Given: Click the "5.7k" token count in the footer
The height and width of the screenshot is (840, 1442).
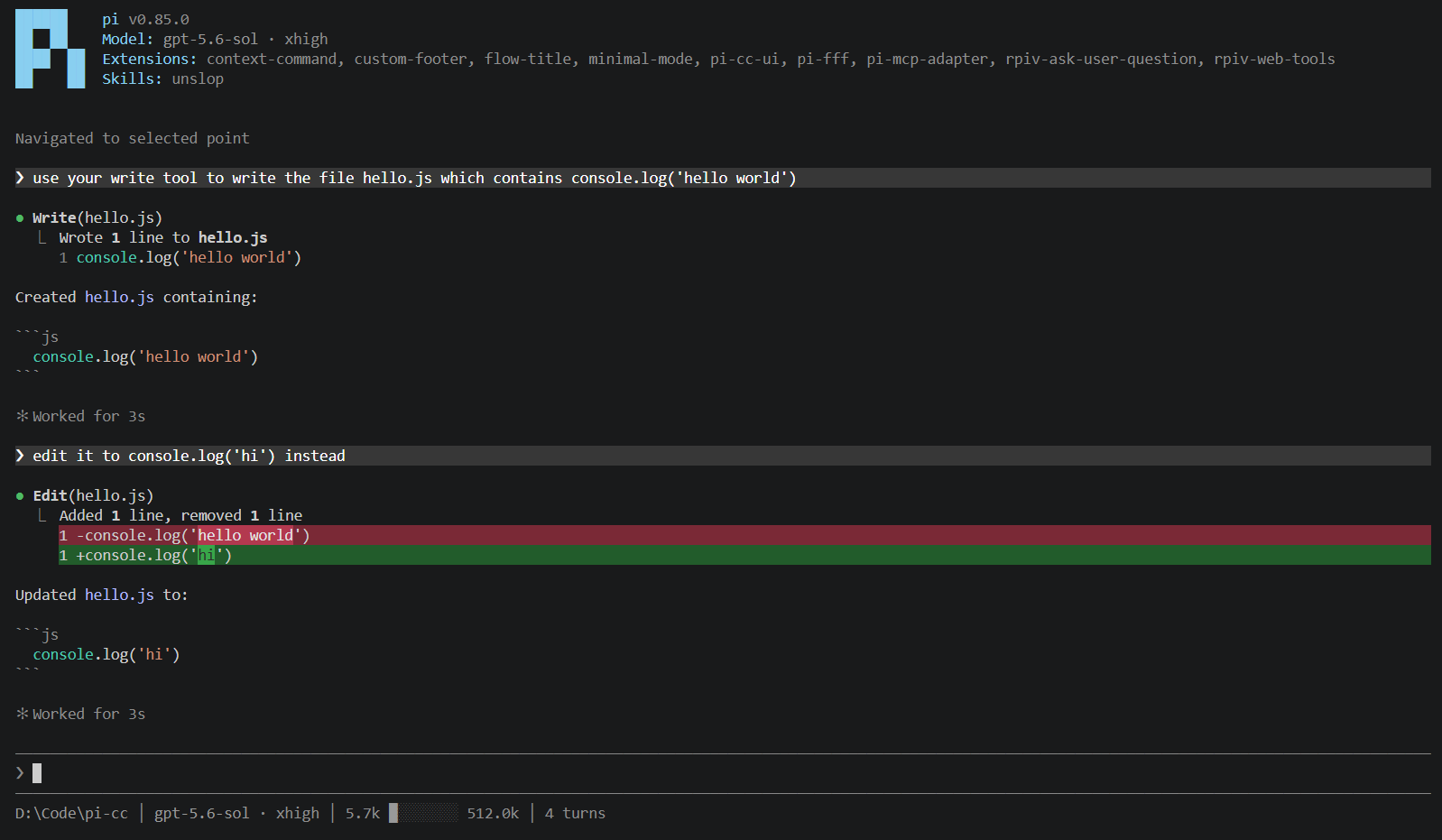Looking at the screenshot, I should point(363,813).
